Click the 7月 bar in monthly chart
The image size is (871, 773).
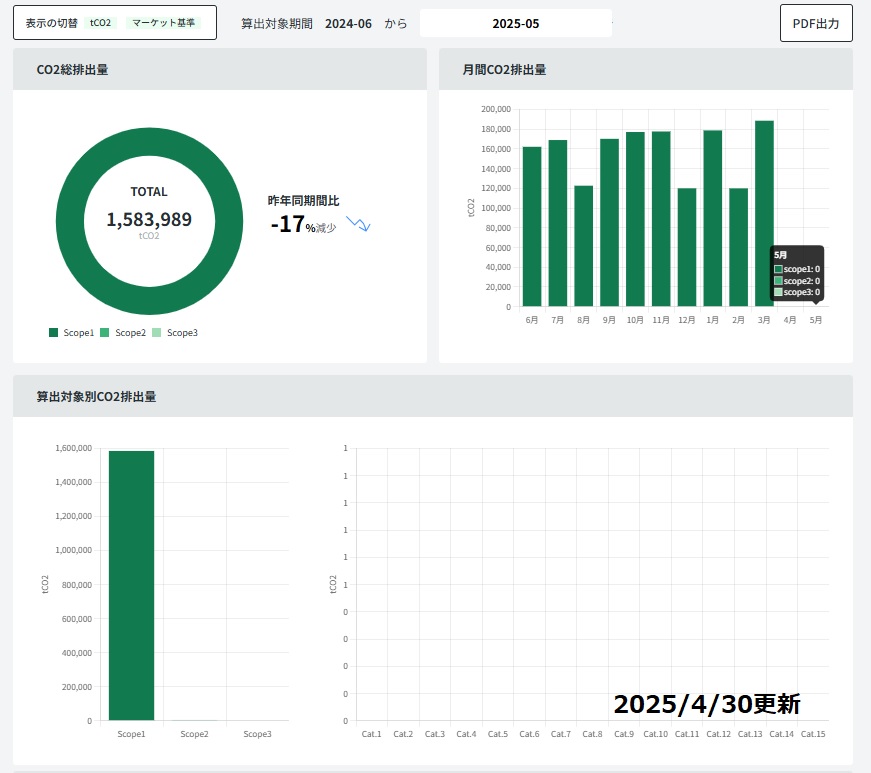(x=558, y=223)
